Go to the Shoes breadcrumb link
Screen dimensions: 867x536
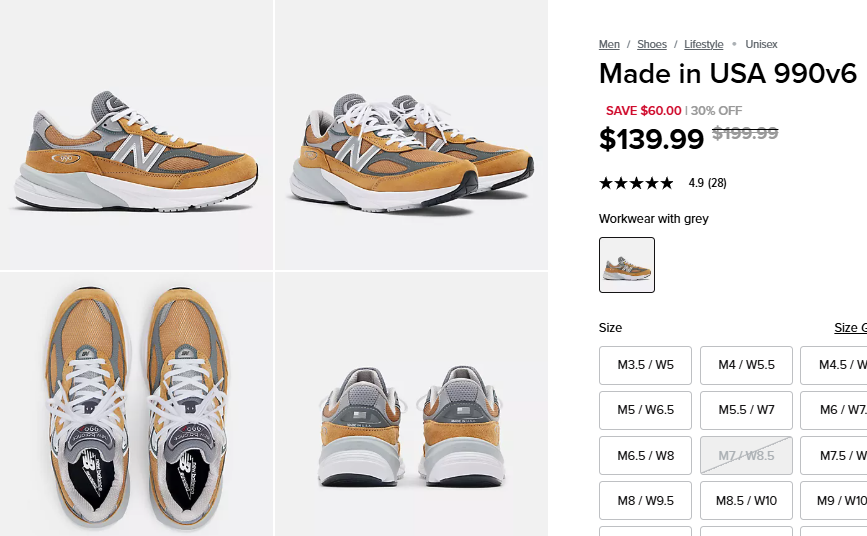(x=652, y=44)
